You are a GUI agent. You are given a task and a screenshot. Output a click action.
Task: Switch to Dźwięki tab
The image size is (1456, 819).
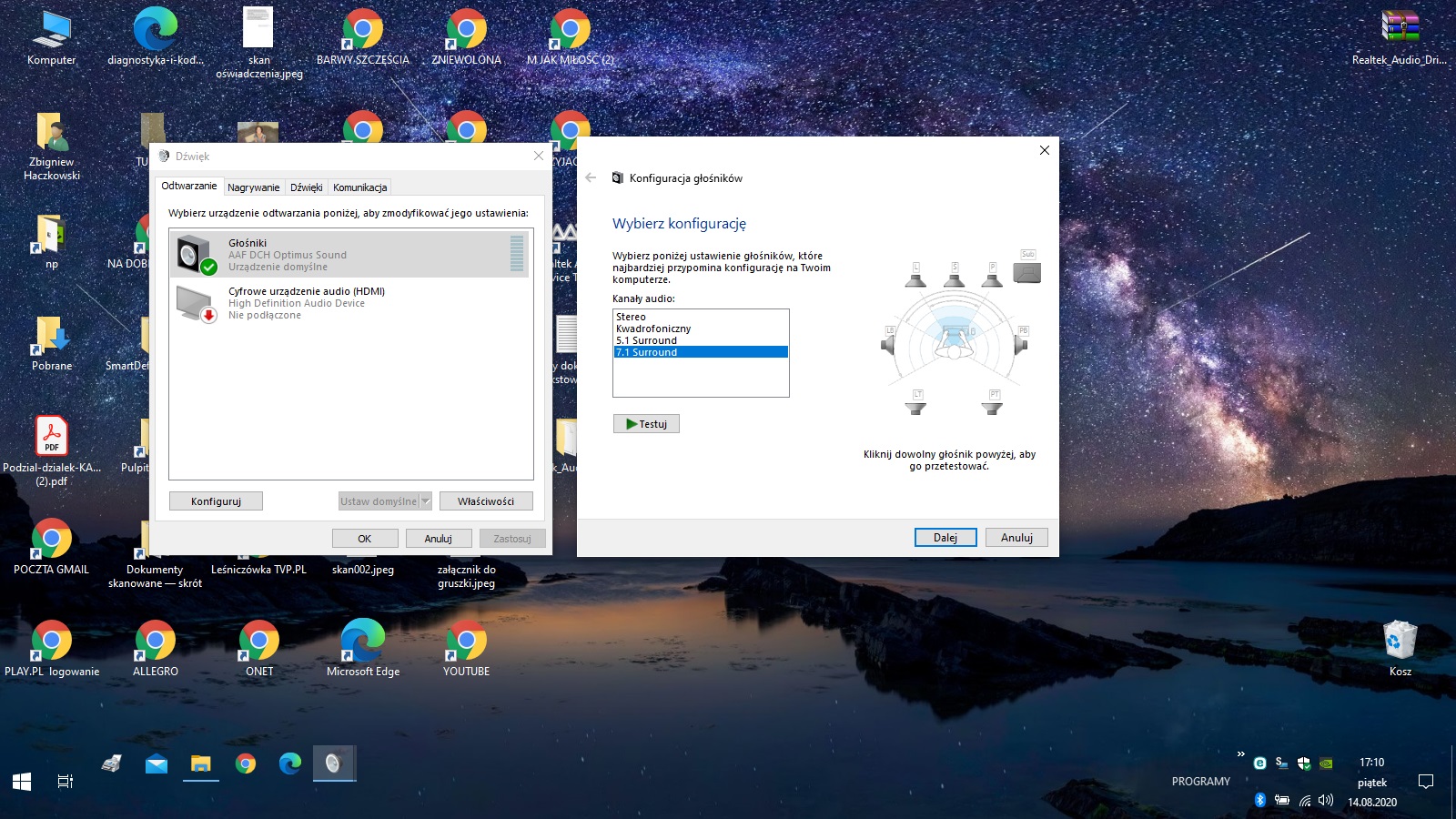pyautogui.click(x=307, y=187)
